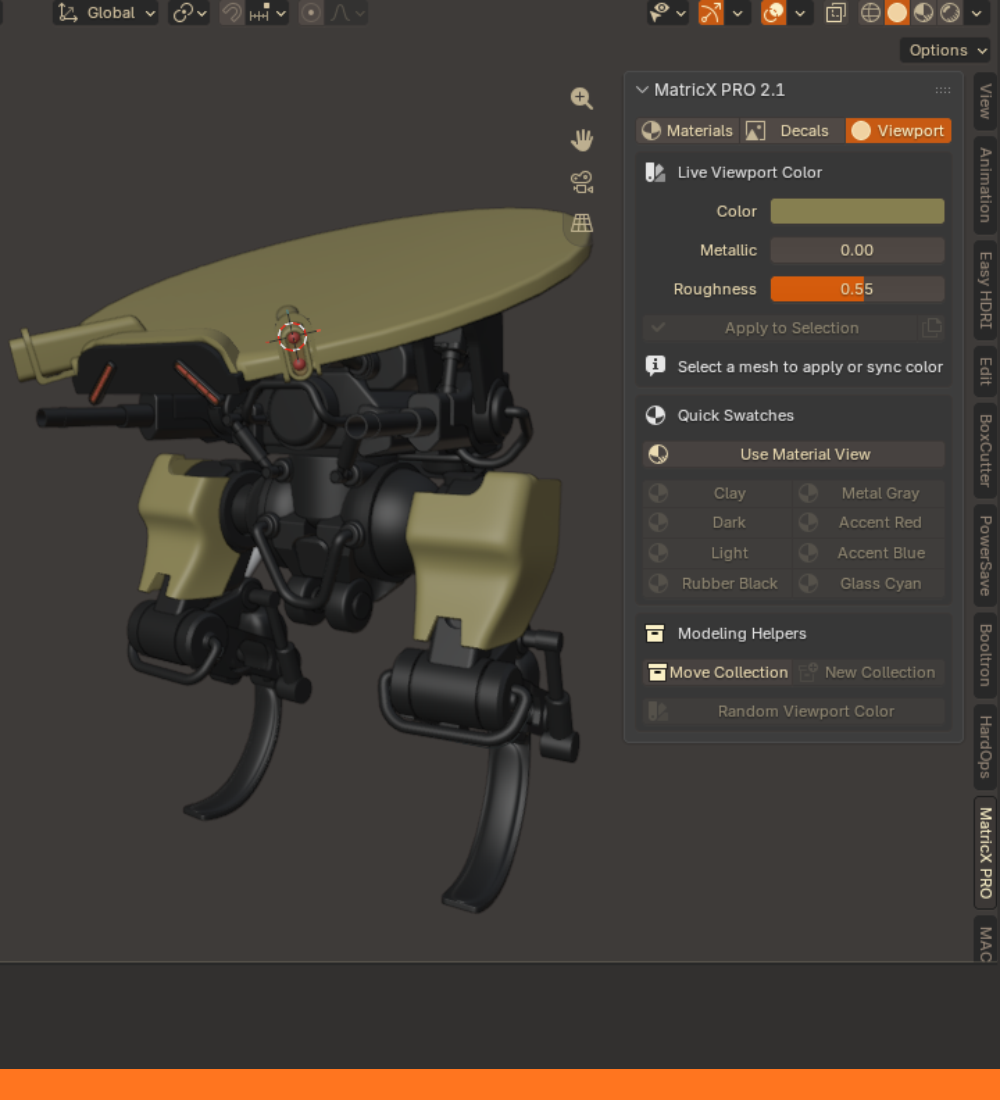Click 'Select a mesh to apply or sync color' text

(810, 367)
